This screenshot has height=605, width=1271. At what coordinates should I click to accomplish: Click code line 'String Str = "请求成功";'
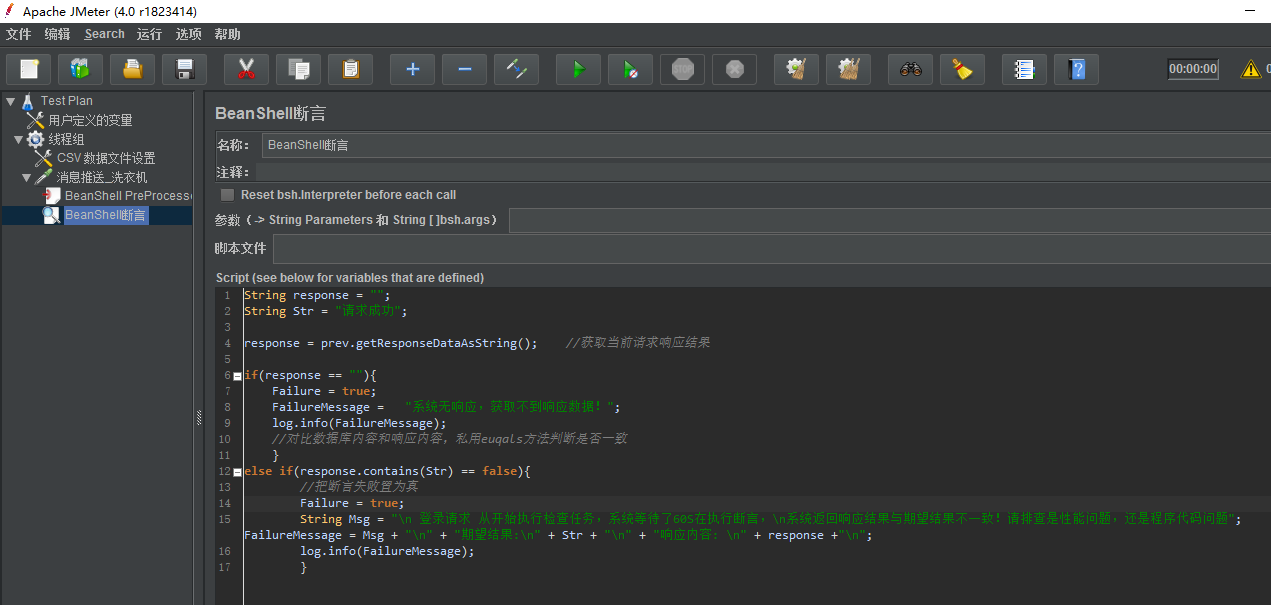pyautogui.click(x=326, y=311)
